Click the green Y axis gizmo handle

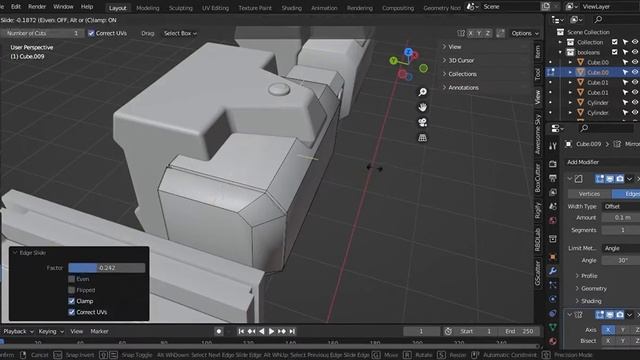[393, 61]
